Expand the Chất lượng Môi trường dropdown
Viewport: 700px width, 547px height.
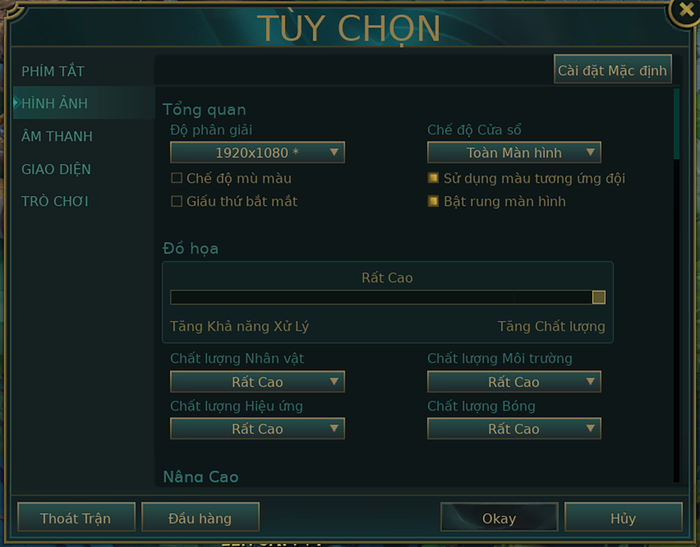tap(514, 382)
